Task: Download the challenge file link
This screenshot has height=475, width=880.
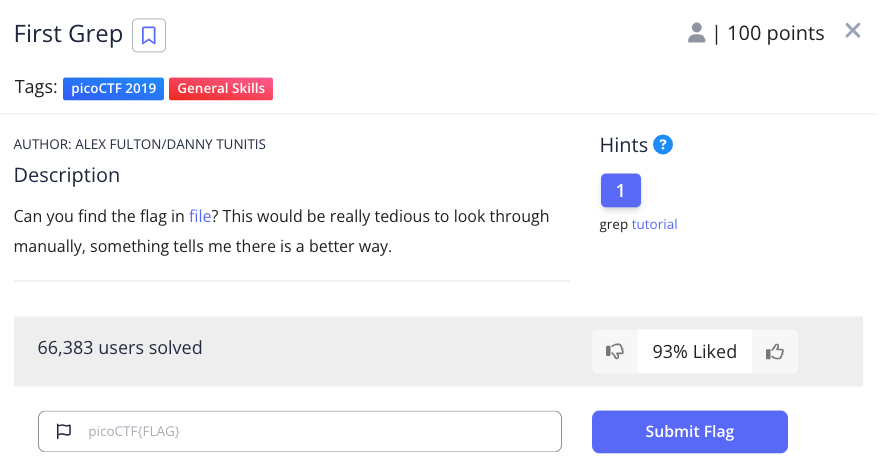Action: (x=200, y=216)
